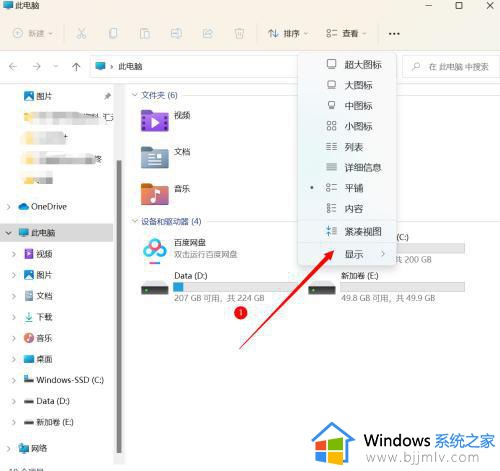Image resolution: width=500 pixels, height=471 pixels.
Task: Click the Delete trash icon in toolbar
Action: (239, 33)
